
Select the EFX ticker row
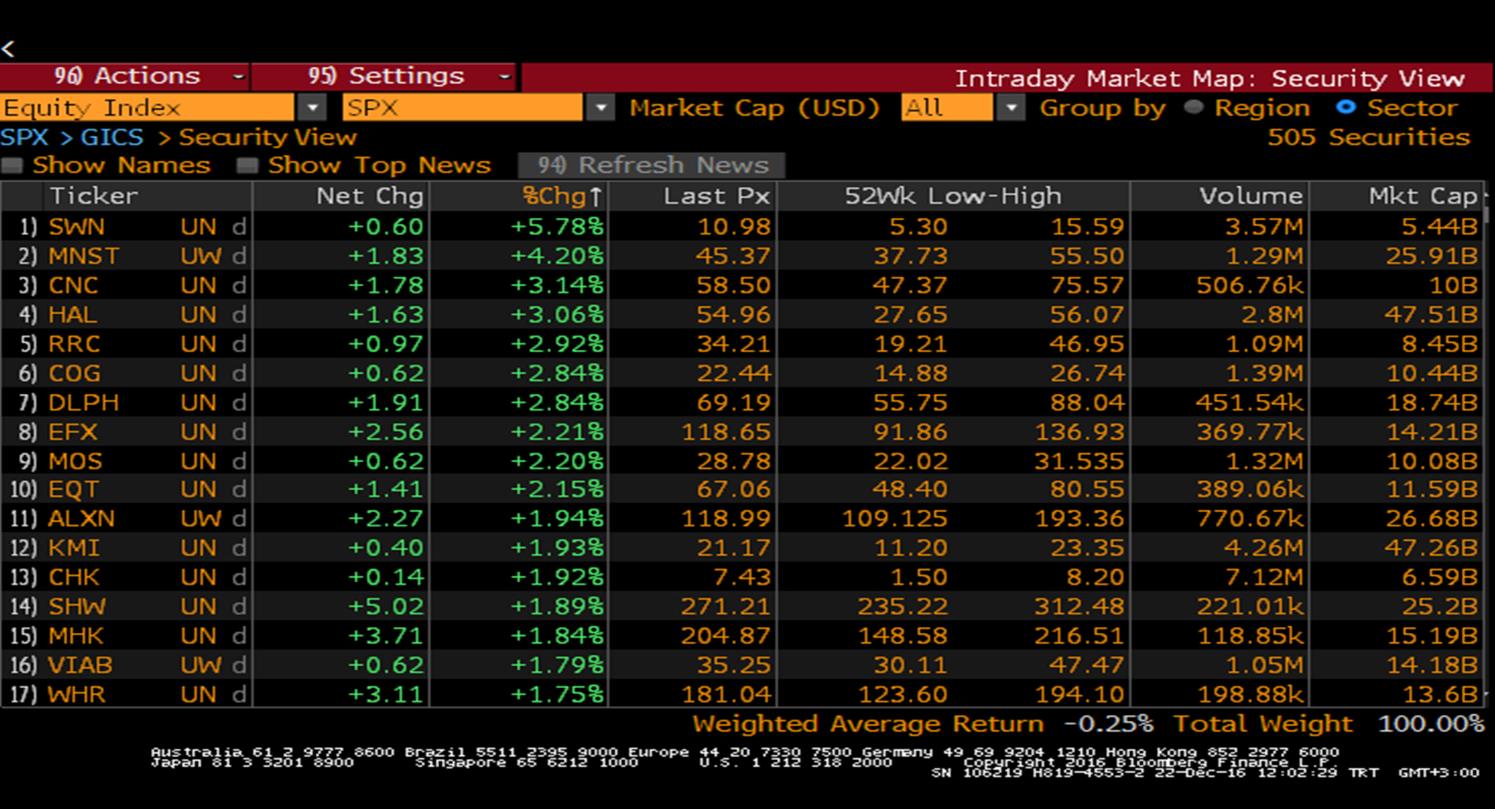click(741, 432)
